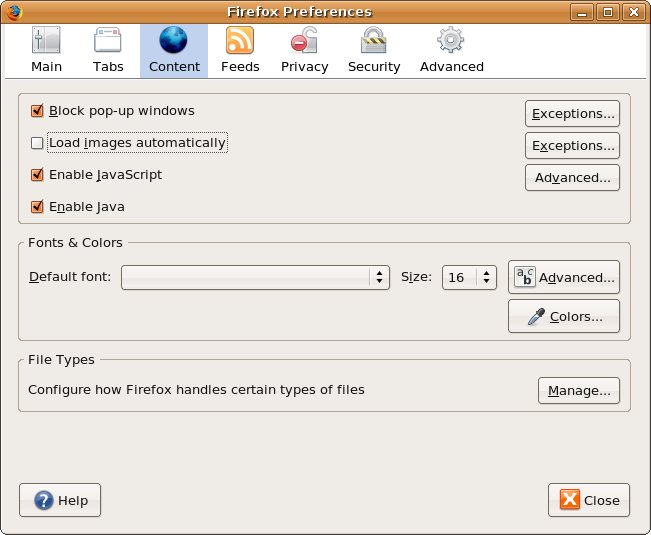The width and height of the screenshot is (651, 535).
Task: Switch to the Security tab label
Action: click(x=374, y=67)
